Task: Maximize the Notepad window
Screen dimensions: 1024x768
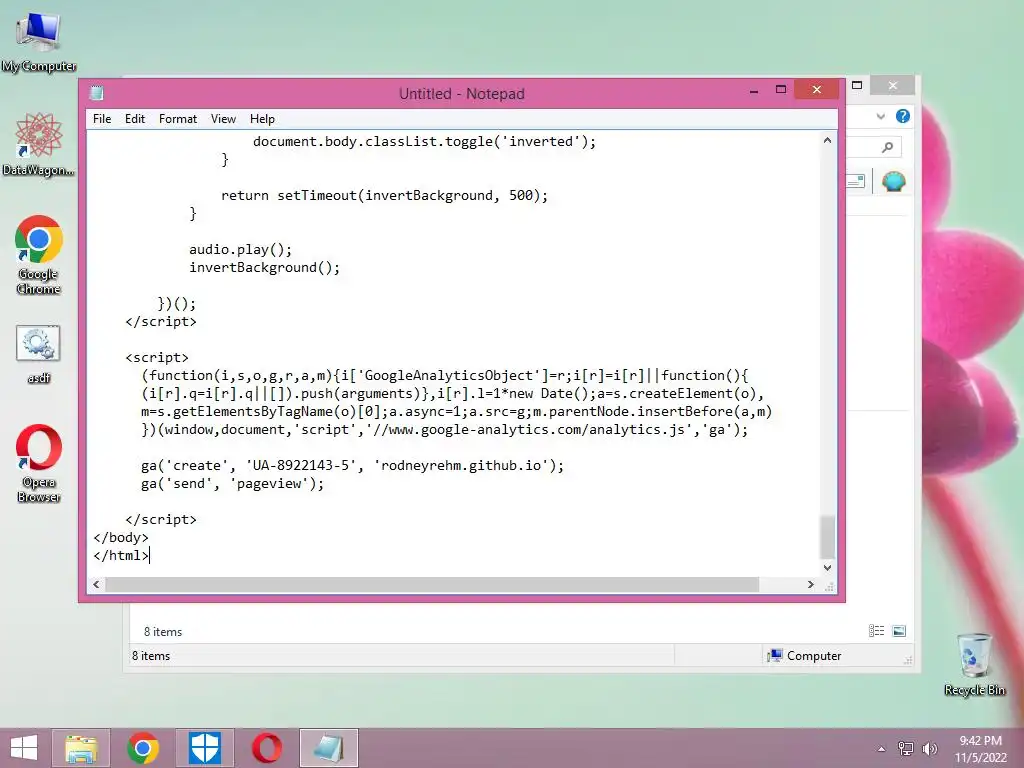Action: pos(781,90)
